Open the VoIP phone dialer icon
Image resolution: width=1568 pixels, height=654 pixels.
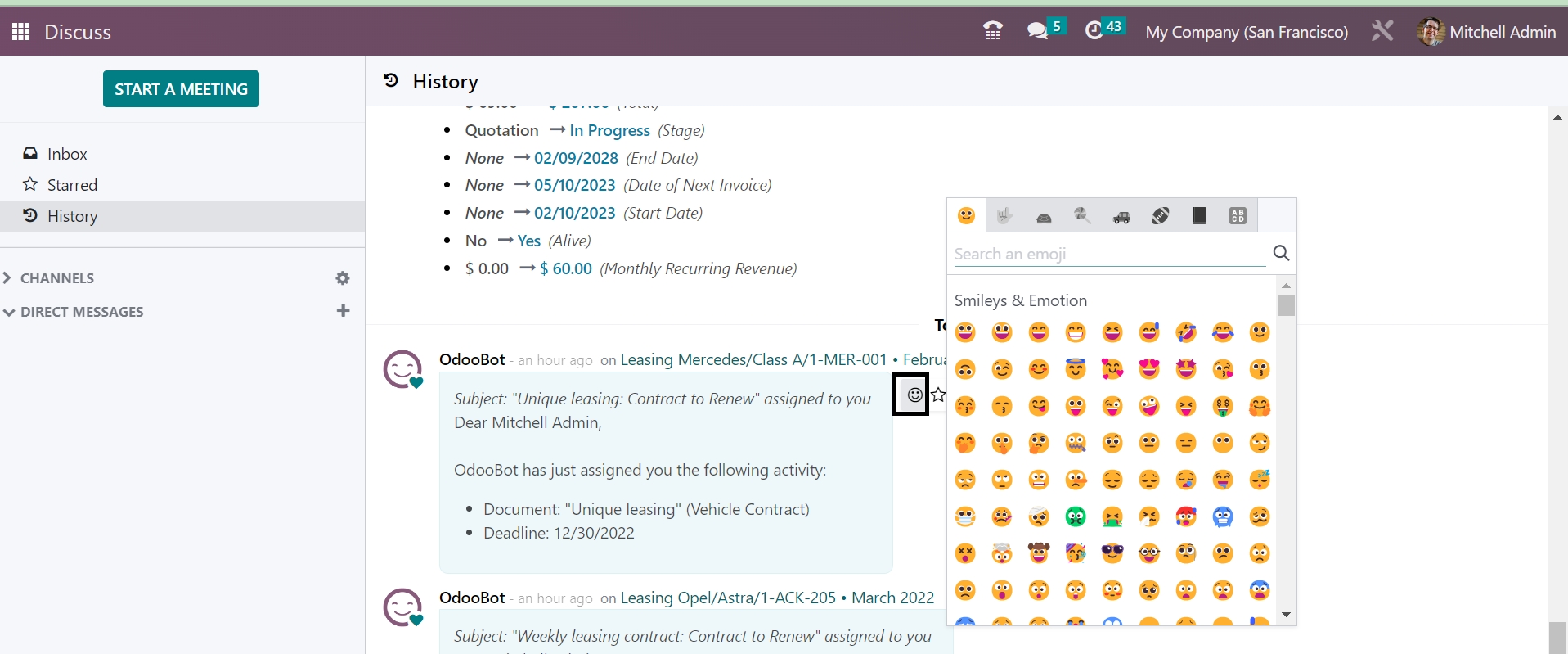coord(992,32)
